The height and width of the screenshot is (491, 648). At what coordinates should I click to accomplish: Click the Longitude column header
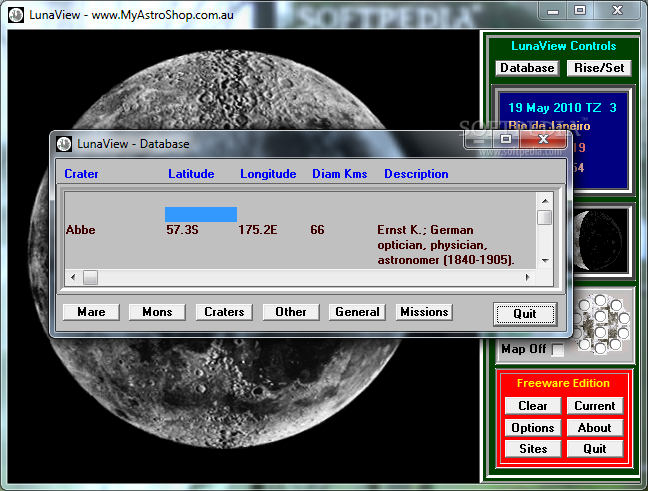268,174
